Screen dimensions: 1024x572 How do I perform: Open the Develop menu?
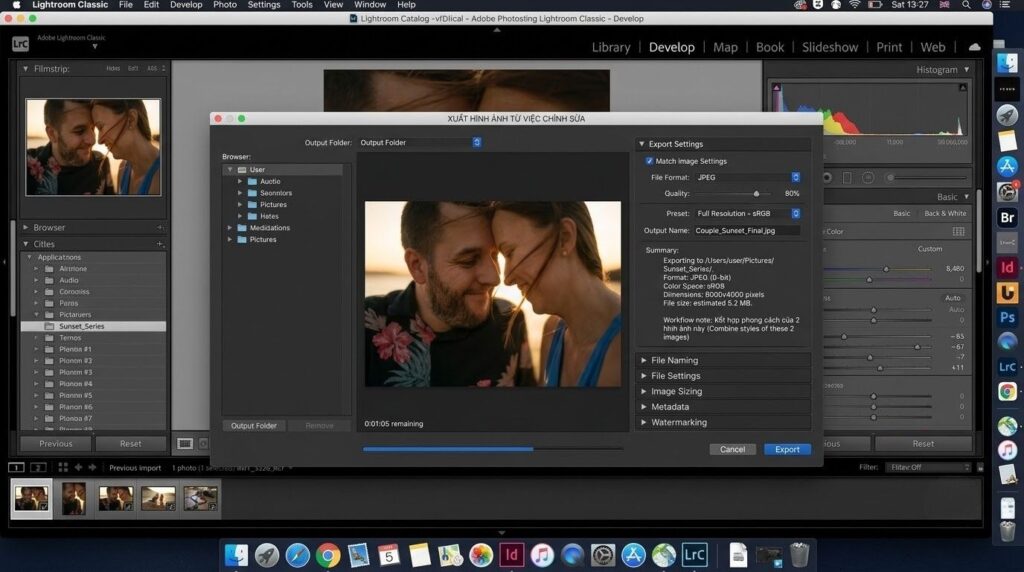click(x=186, y=5)
